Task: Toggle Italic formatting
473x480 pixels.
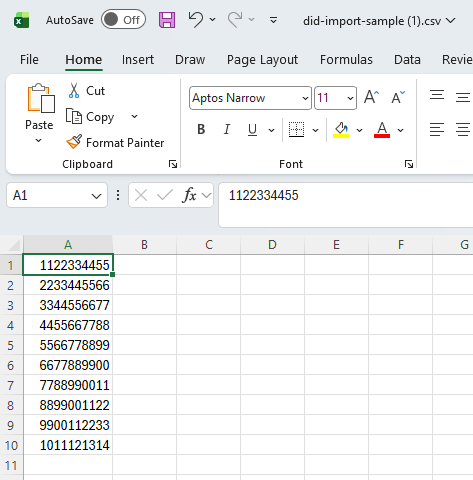Action: (x=227, y=129)
